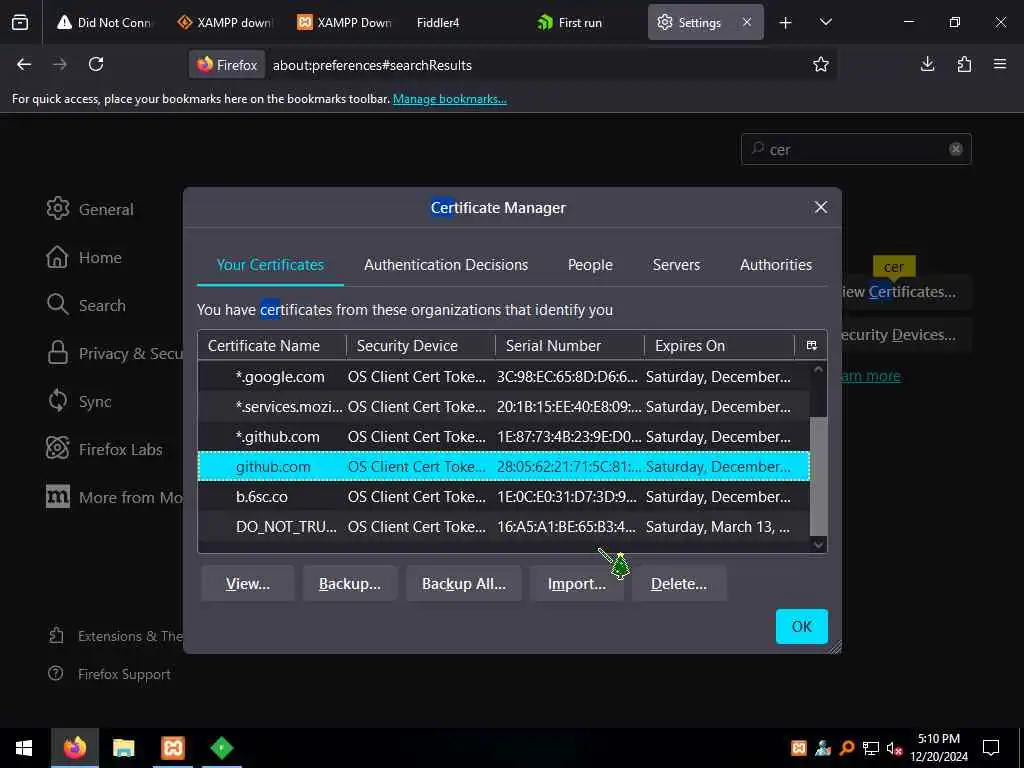This screenshot has width=1024, height=768.
Task: Confirm with the OK button
Action: pyautogui.click(x=801, y=626)
